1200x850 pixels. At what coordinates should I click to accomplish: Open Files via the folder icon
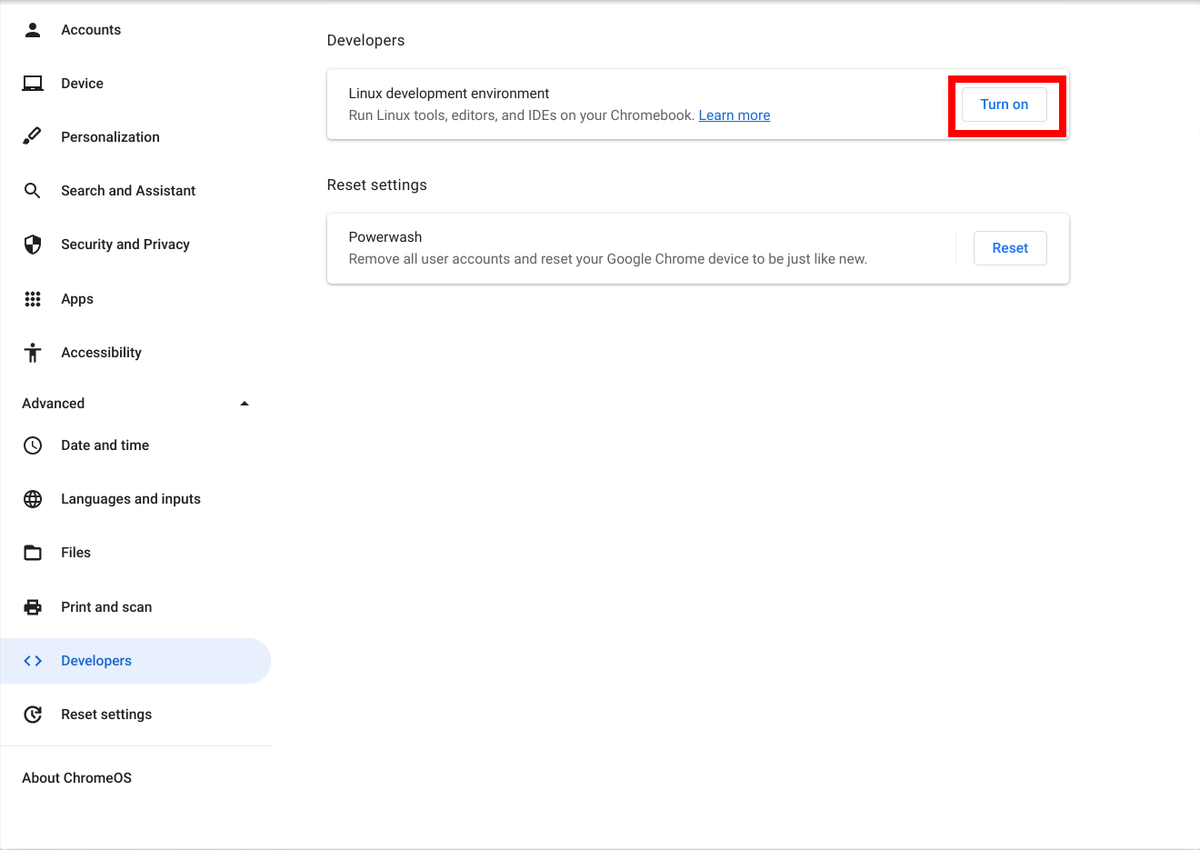click(32, 552)
